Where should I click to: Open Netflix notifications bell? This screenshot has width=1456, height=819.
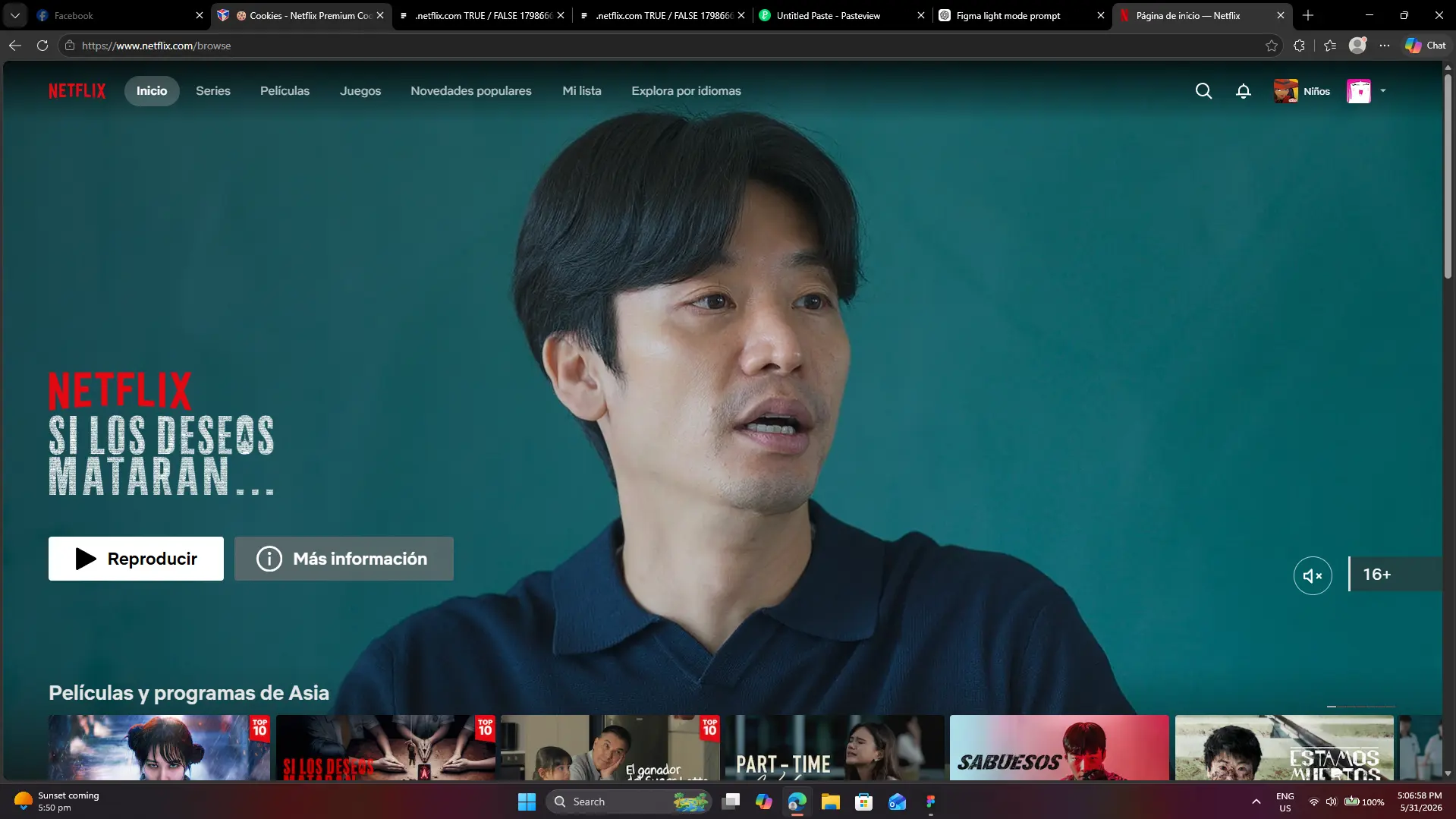(x=1243, y=91)
